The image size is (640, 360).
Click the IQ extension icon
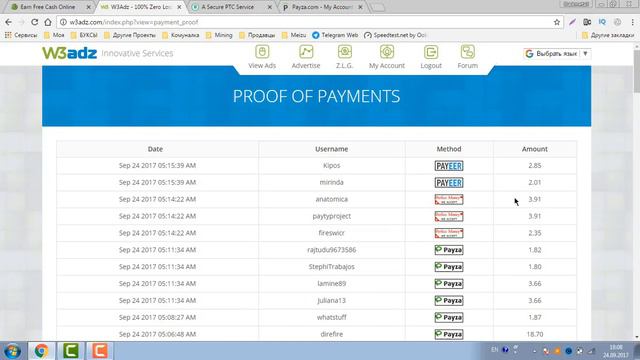(602, 22)
